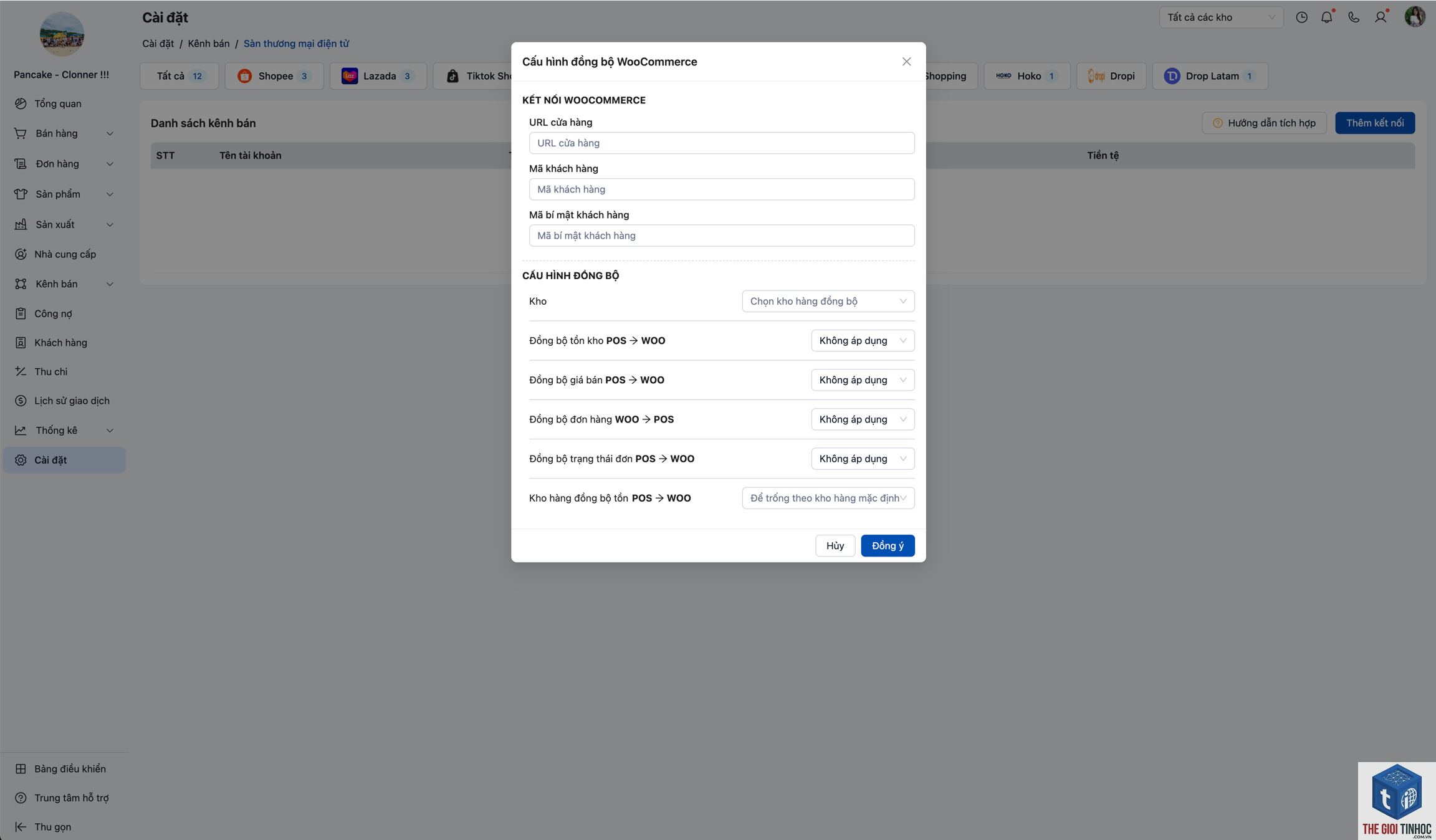Switch to the Lazada tab
This screenshot has height=840, width=1436.
click(x=378, y=76)
